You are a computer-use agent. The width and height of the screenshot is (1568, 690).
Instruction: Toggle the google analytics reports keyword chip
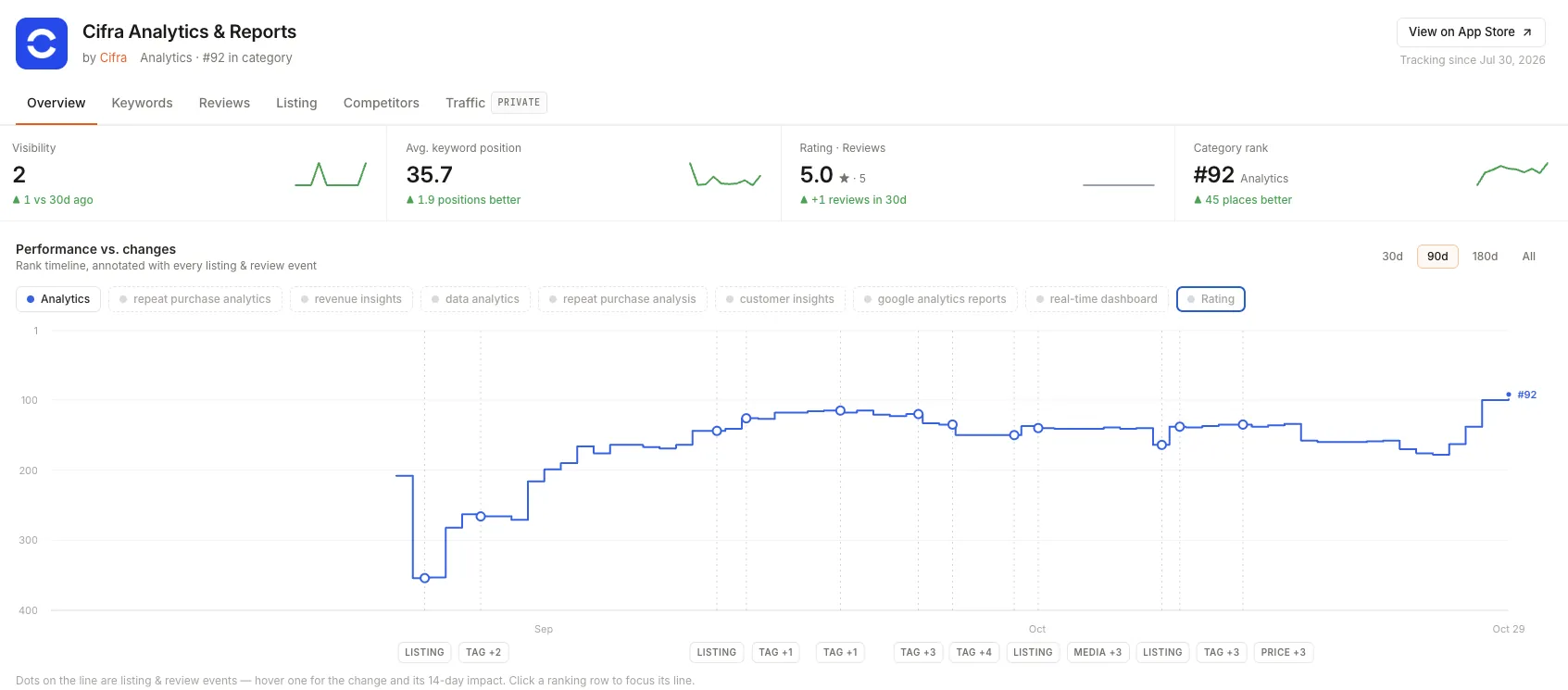click(935, 299)
